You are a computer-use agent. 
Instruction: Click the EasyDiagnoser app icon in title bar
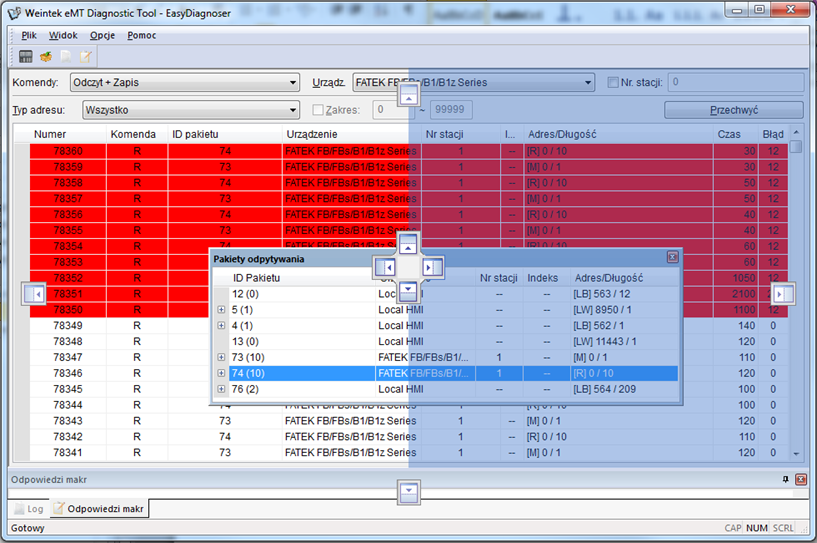(15, 13)
